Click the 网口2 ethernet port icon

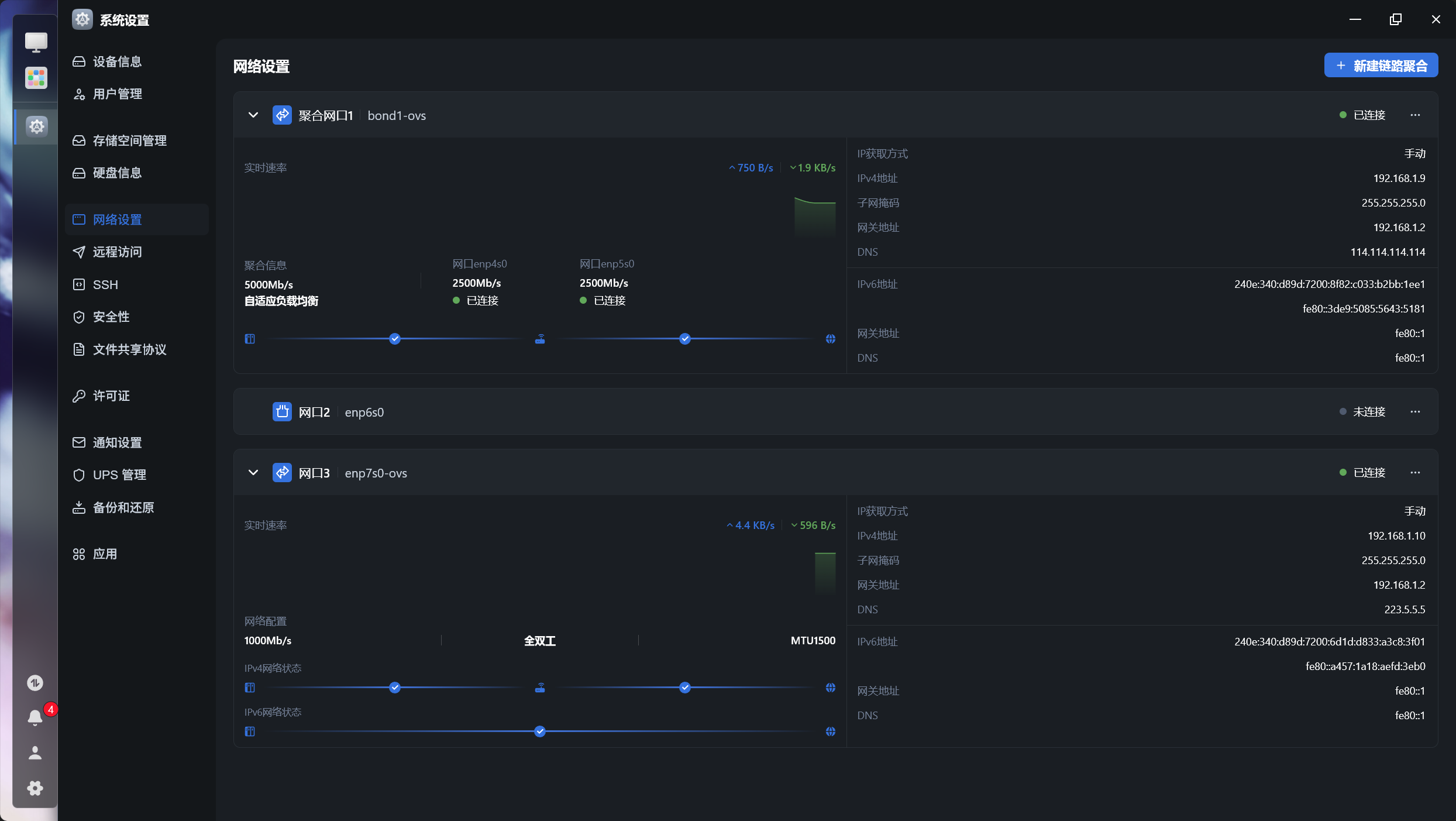(x=282, y=412)
